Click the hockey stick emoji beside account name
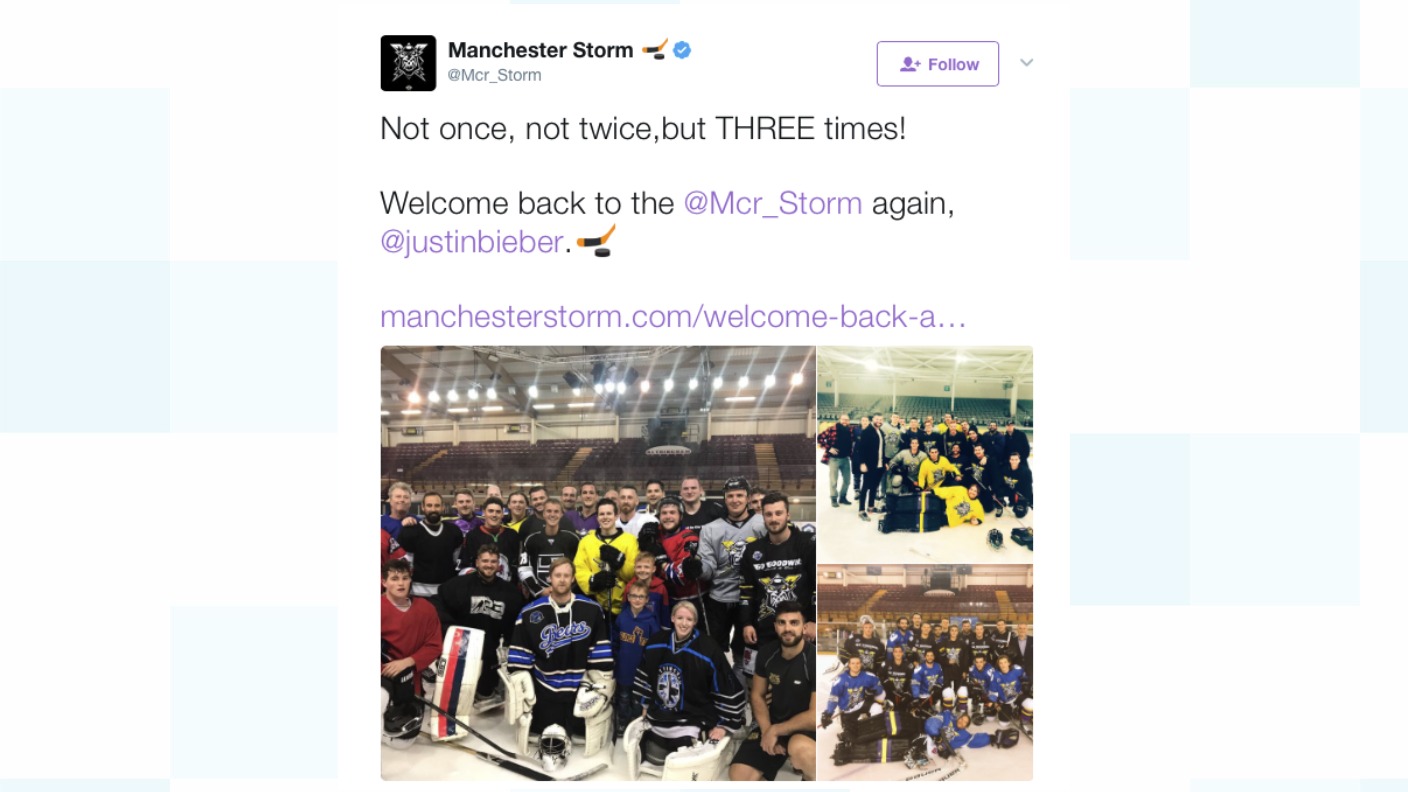The width and height of the screenshot is (1408, 792). (655, 50)
